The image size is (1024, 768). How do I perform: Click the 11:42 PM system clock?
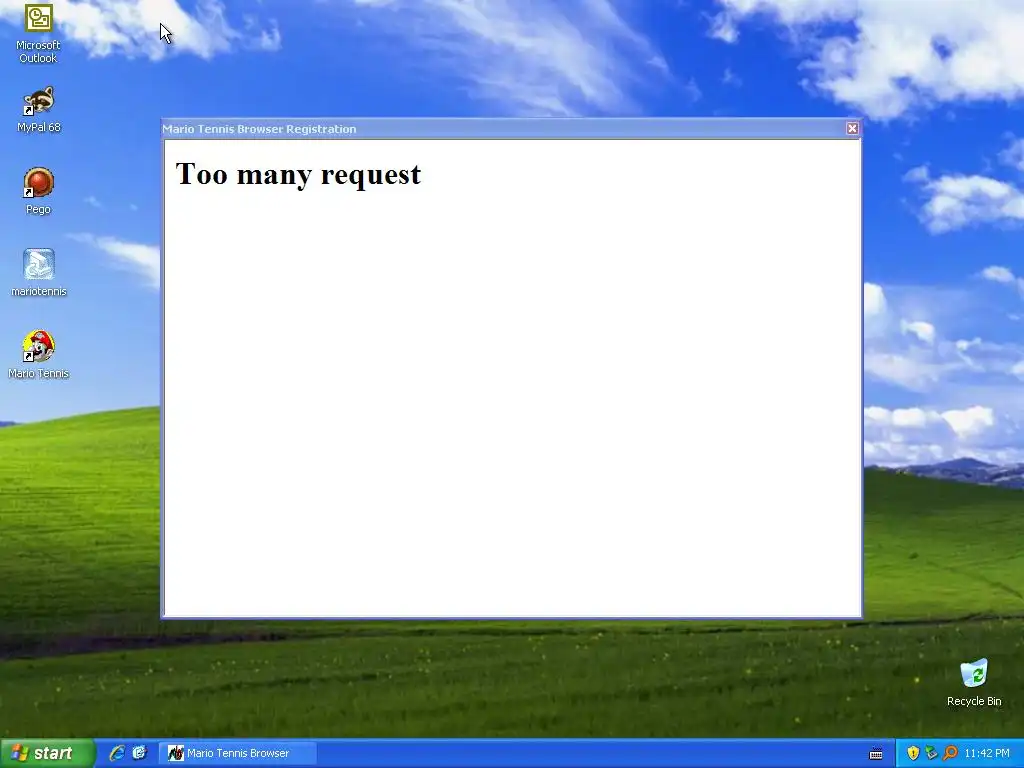(987, 753)
